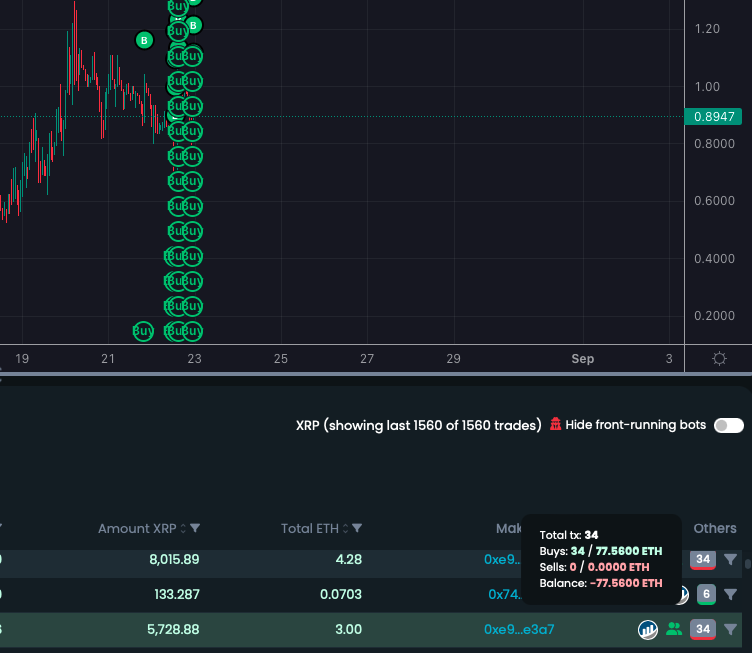The image size is (752, 653).
Task: Click the 0.2000 price axis label
Action: click(x=714, y=315)
